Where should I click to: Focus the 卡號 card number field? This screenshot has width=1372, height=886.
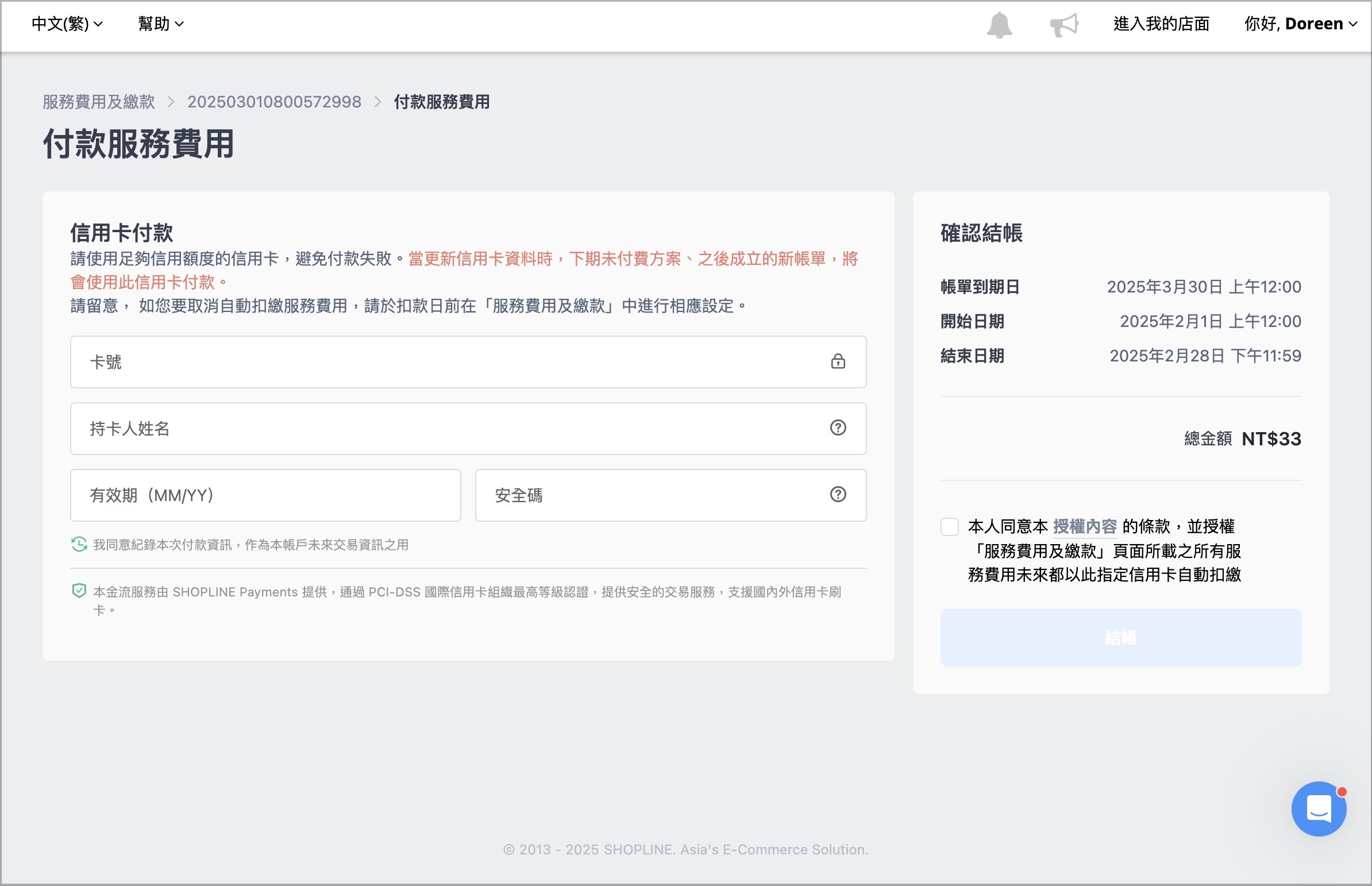tap(468, 362)
